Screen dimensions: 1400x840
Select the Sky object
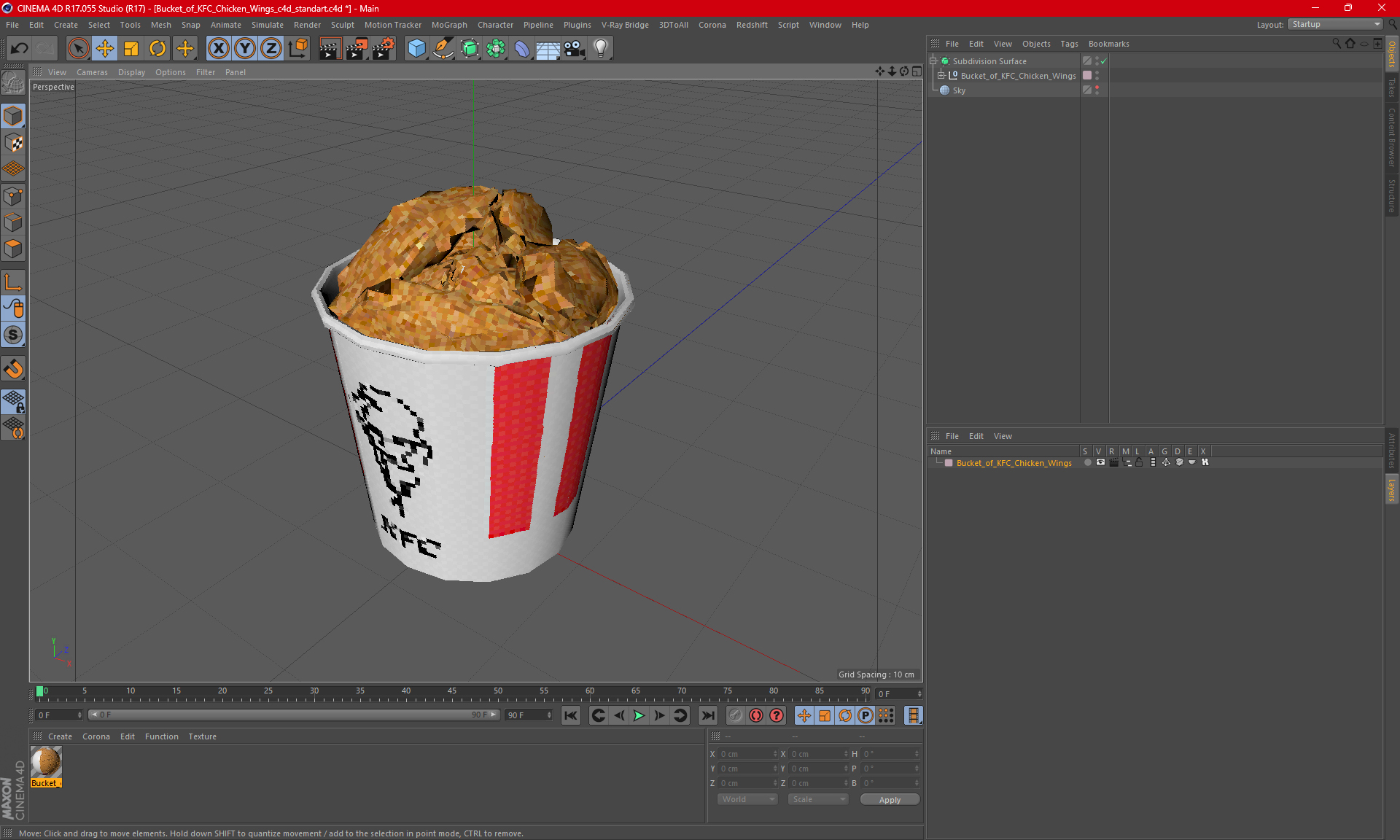(959, 90)
